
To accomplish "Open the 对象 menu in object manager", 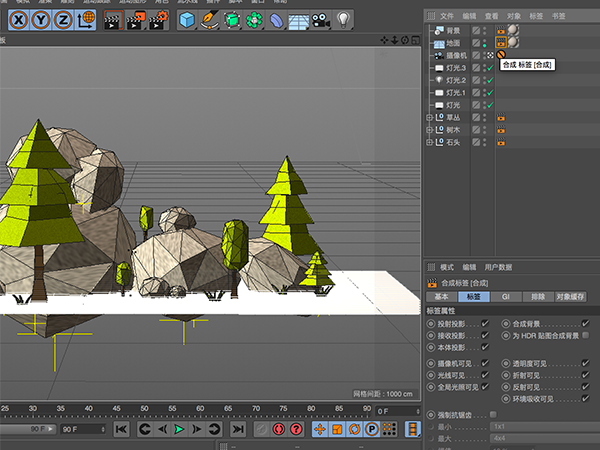I will point(514,16).
